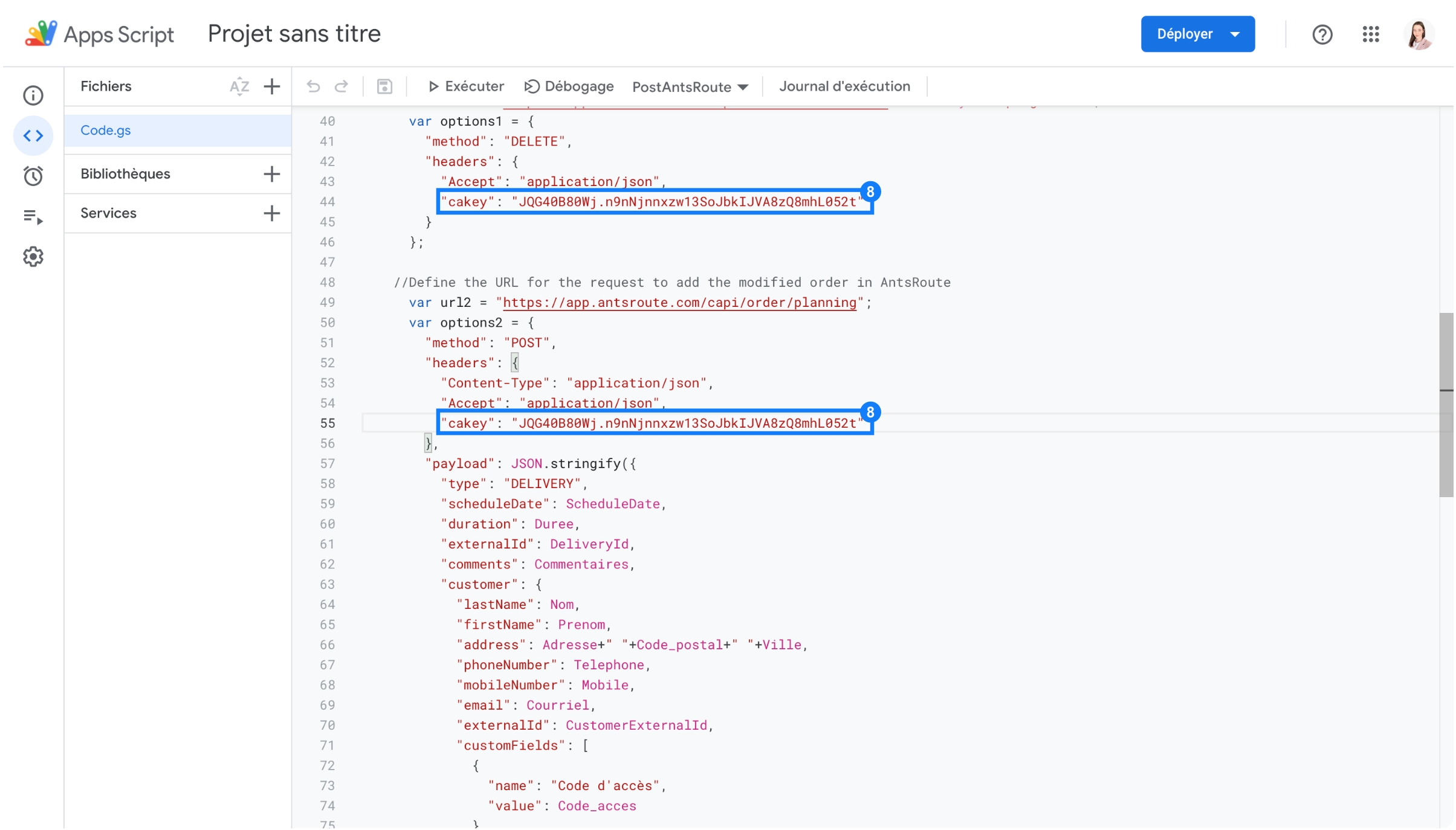
Task: Open the project Overview info icon
Action: click(33, 95)
